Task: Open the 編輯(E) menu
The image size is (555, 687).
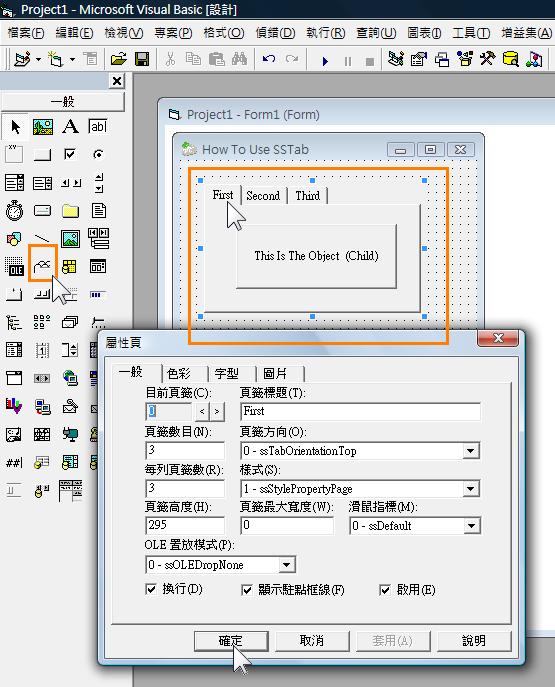Action: pos(74,33)
